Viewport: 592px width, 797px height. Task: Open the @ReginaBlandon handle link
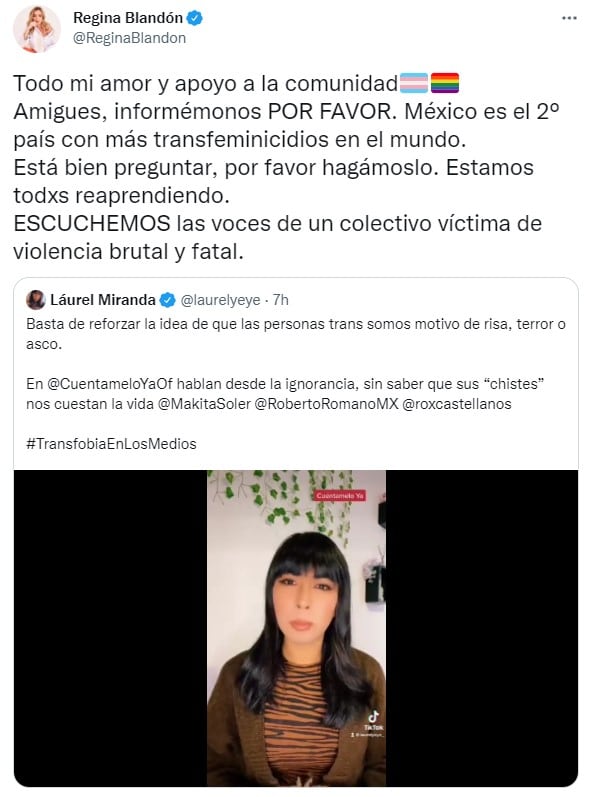coord(129,38)
